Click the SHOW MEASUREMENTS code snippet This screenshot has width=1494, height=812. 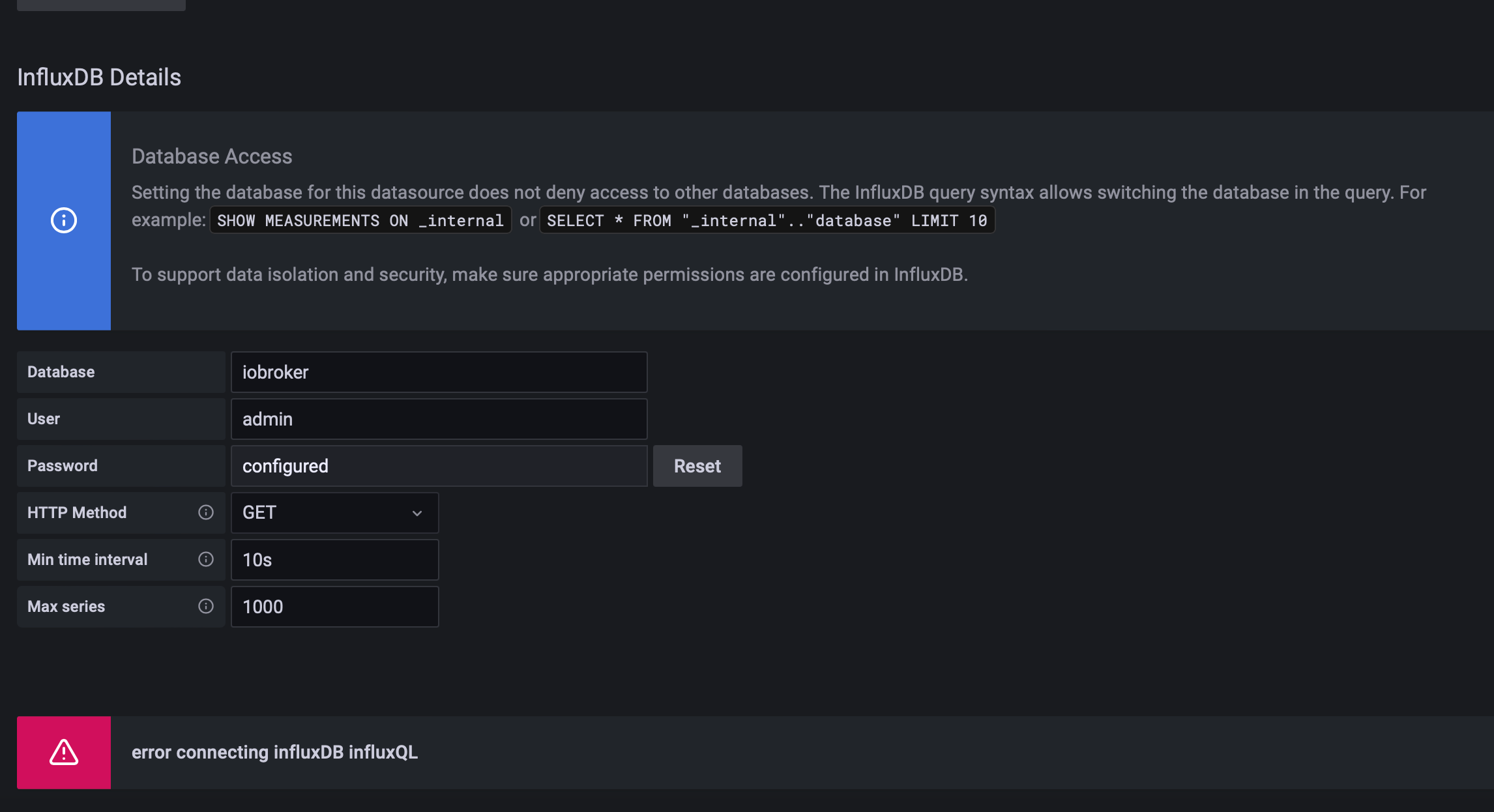[360, 220]
